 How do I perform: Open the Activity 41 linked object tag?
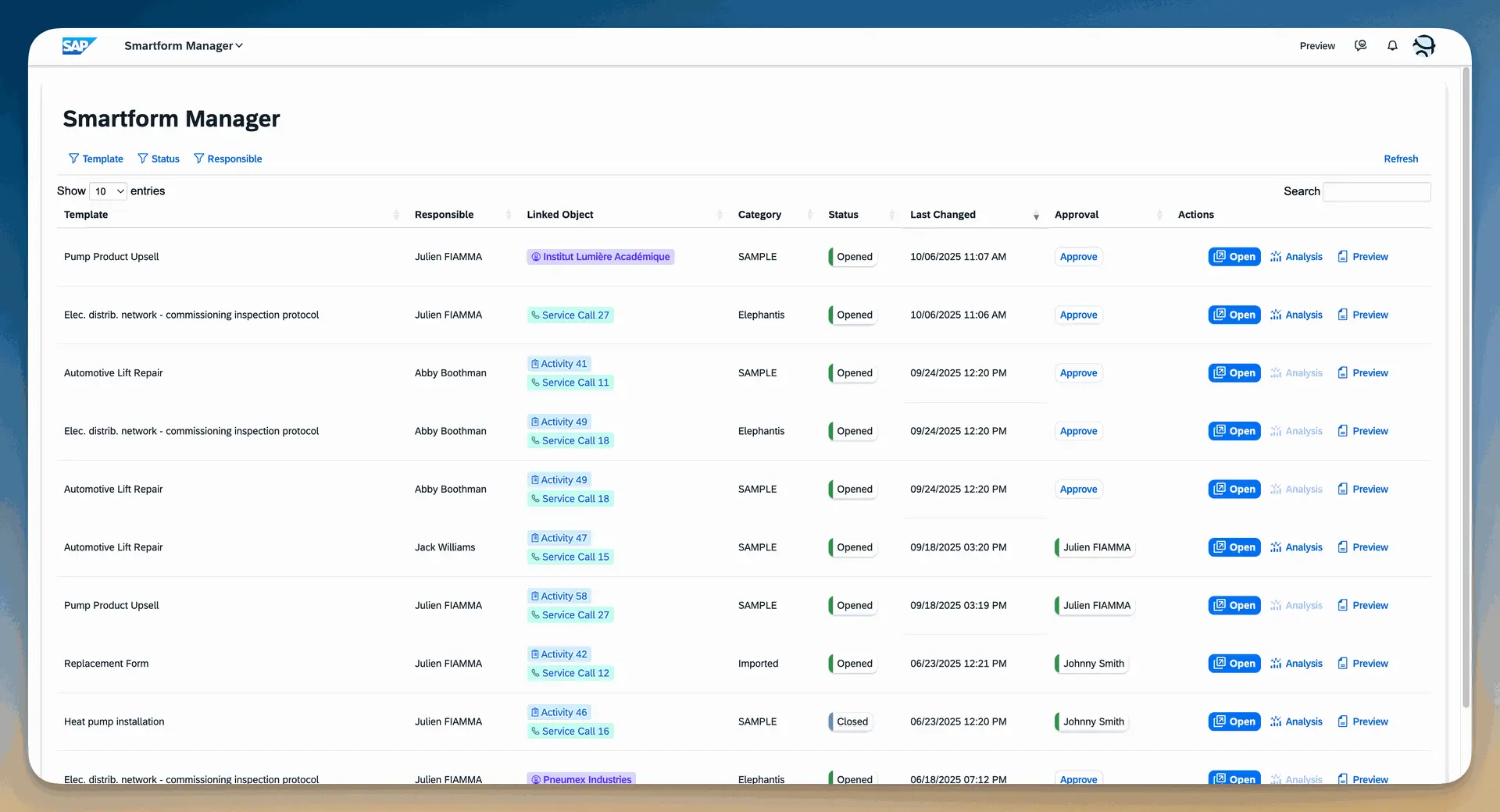click(559, 364)
